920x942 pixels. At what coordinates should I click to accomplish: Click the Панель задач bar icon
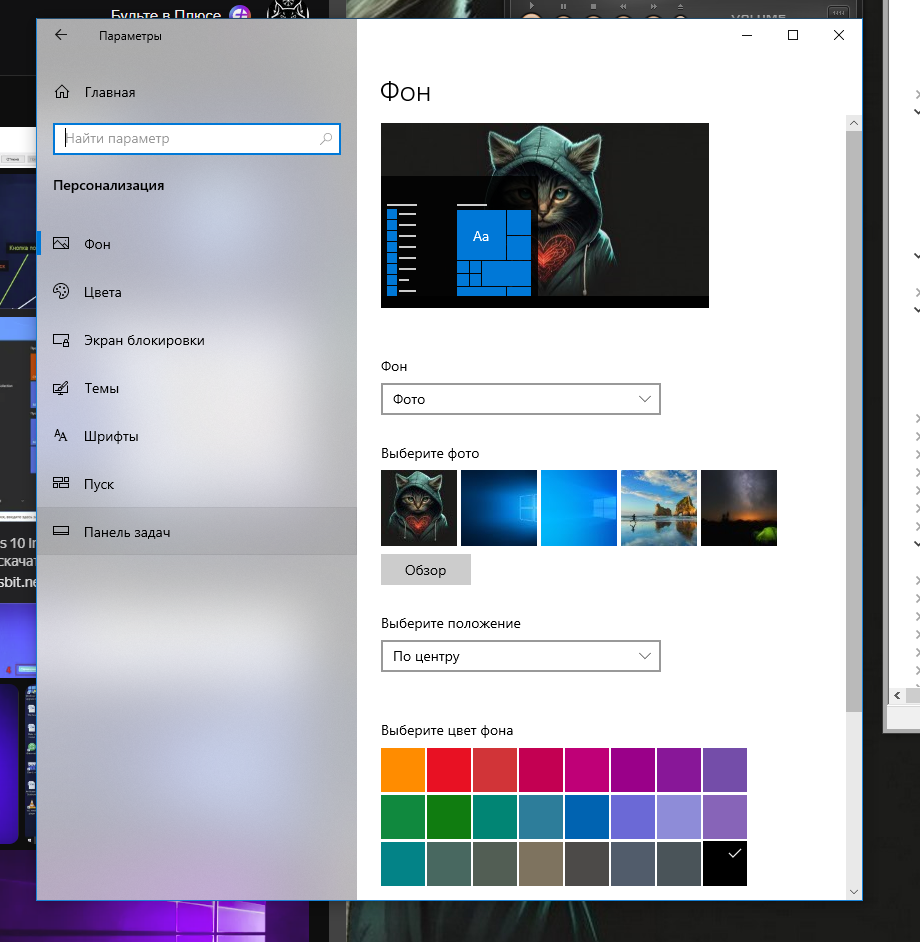tap(61, 531)
